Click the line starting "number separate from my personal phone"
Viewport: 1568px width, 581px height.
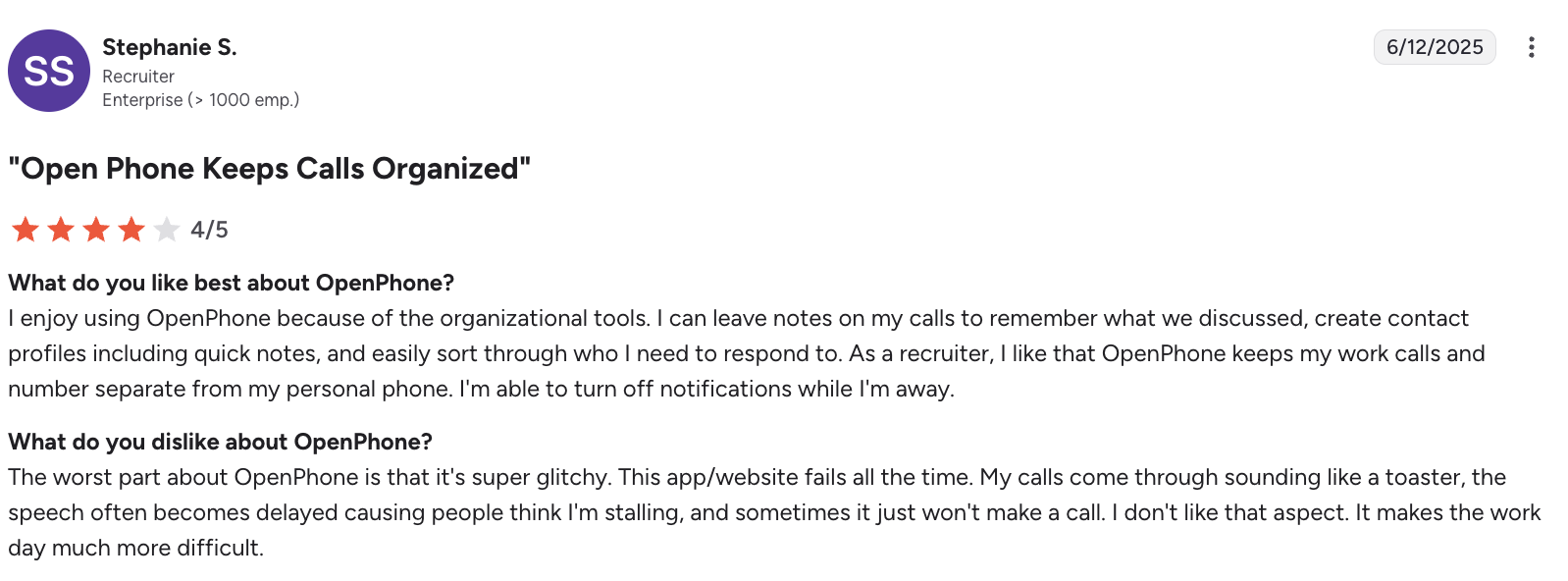click(481, 389)
